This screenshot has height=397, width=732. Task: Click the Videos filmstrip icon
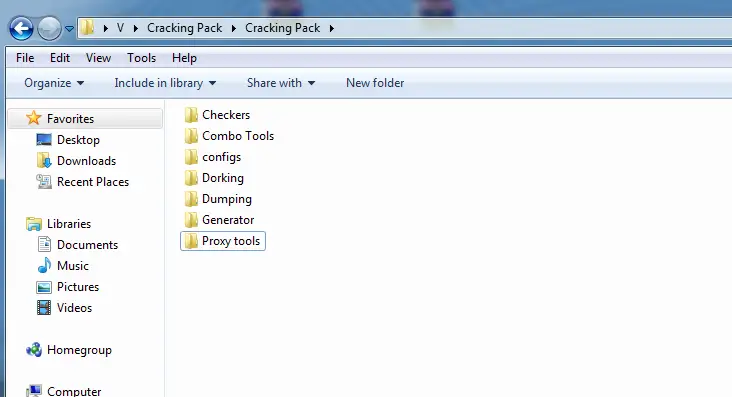44,308
